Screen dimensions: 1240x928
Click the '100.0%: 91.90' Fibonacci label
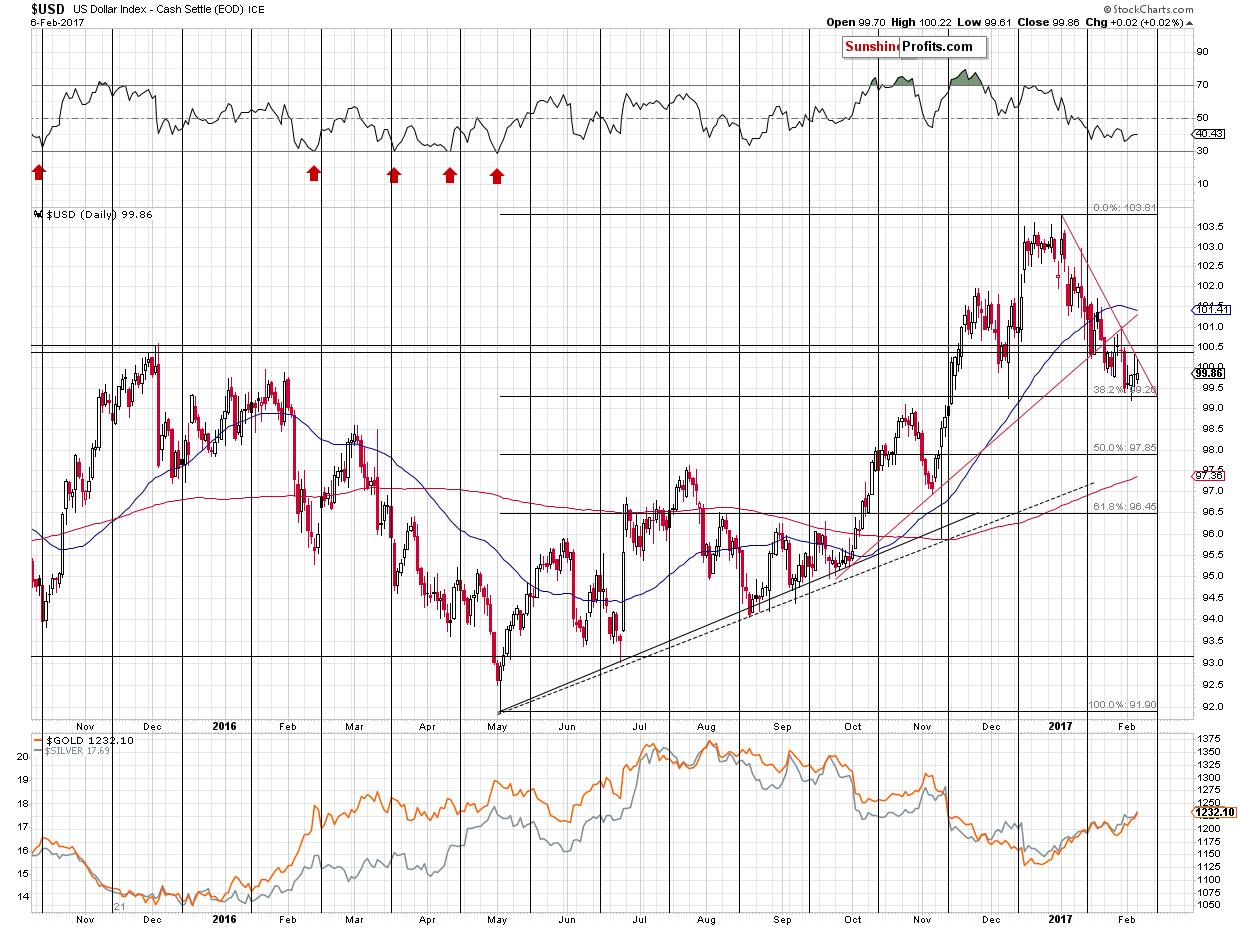1124,705
